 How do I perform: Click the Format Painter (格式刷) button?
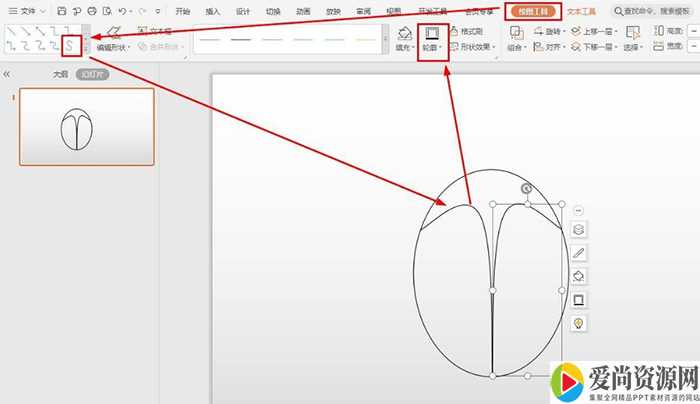(472, 32)
